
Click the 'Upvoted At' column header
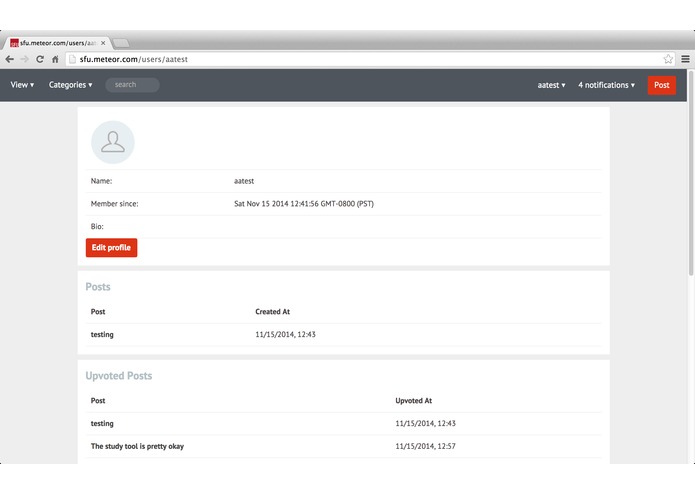pos(414,401)
